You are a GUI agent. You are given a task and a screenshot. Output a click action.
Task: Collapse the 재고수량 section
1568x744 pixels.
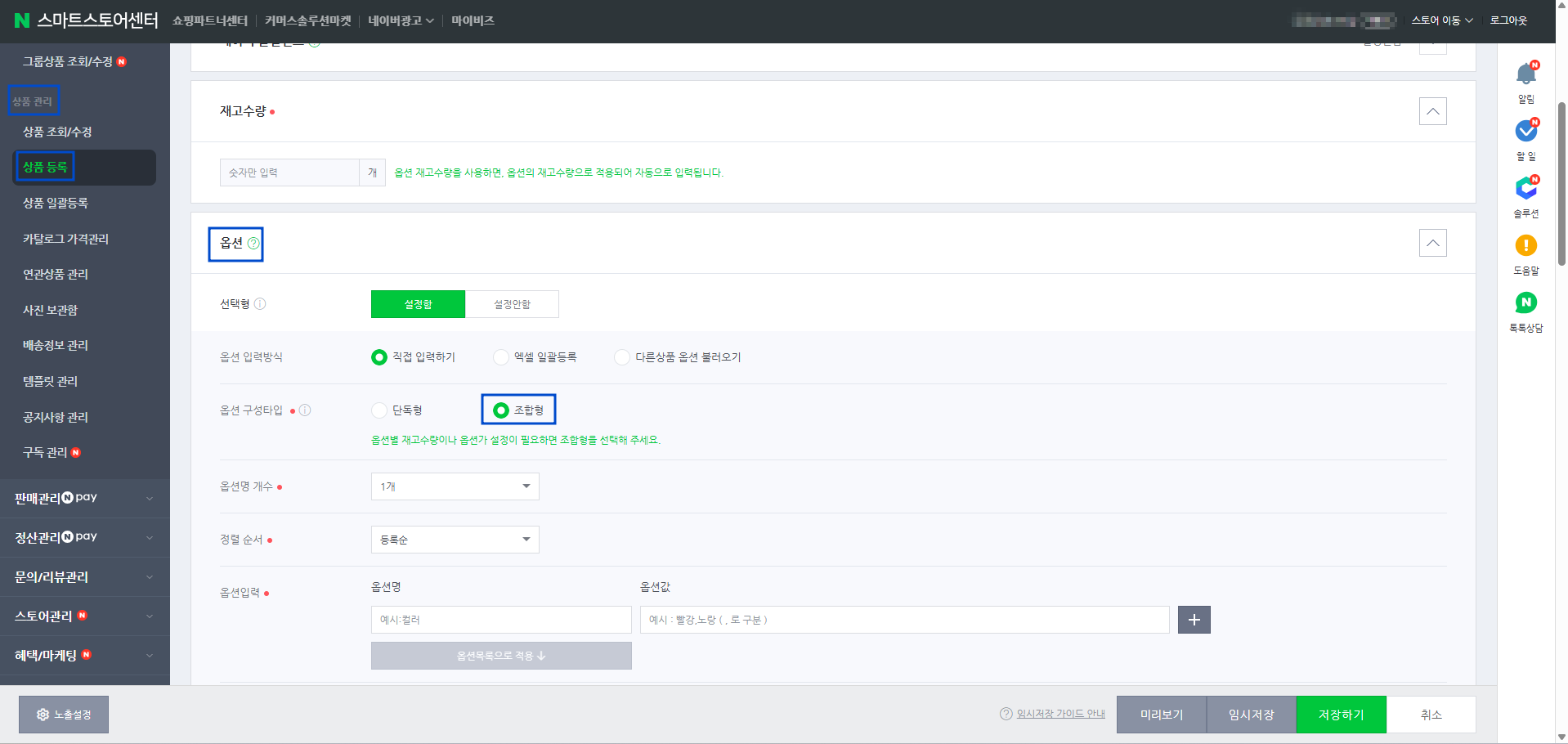(1432, 111)
